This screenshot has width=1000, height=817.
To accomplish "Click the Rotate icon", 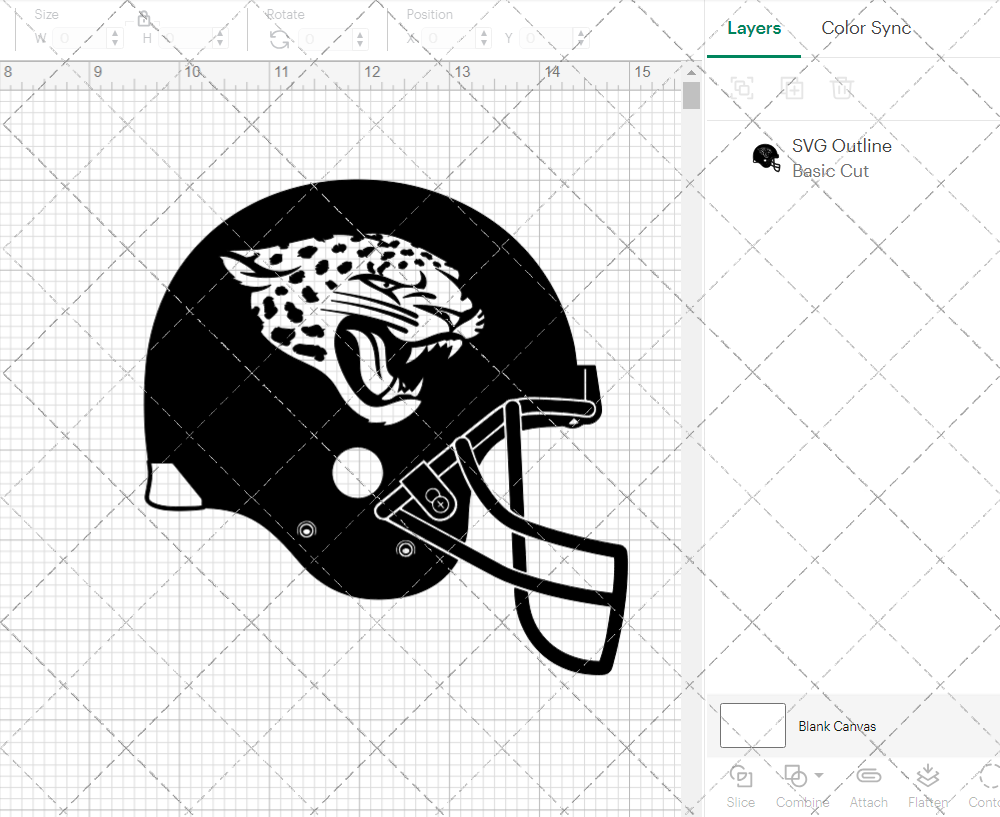I will tap(279, 39).
